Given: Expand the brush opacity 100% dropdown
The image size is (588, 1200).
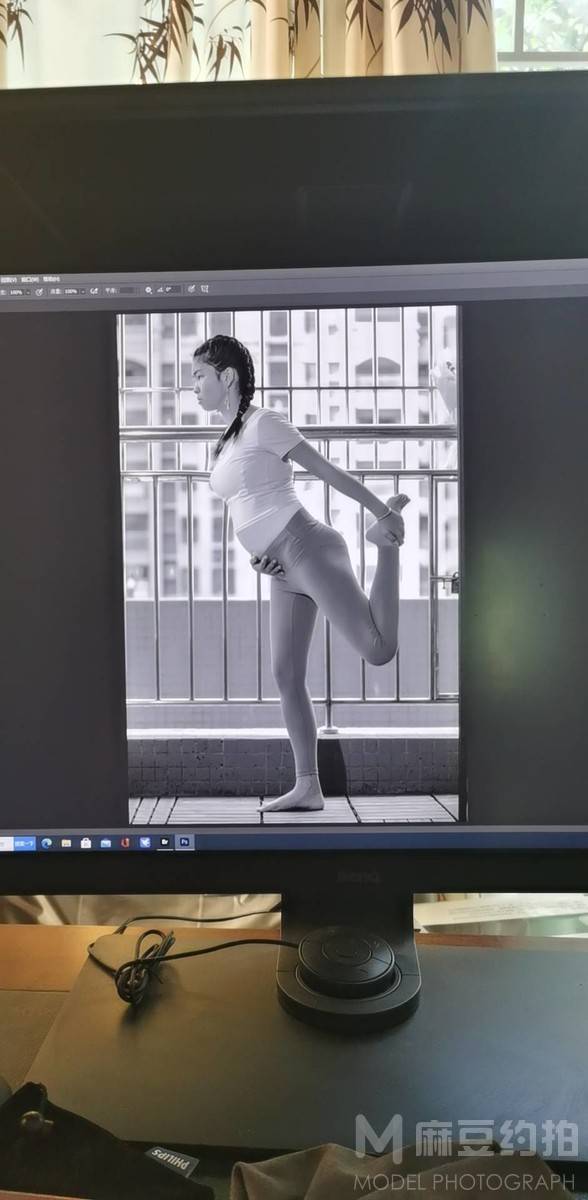Looking at the screenshot, I should (27, 291).
